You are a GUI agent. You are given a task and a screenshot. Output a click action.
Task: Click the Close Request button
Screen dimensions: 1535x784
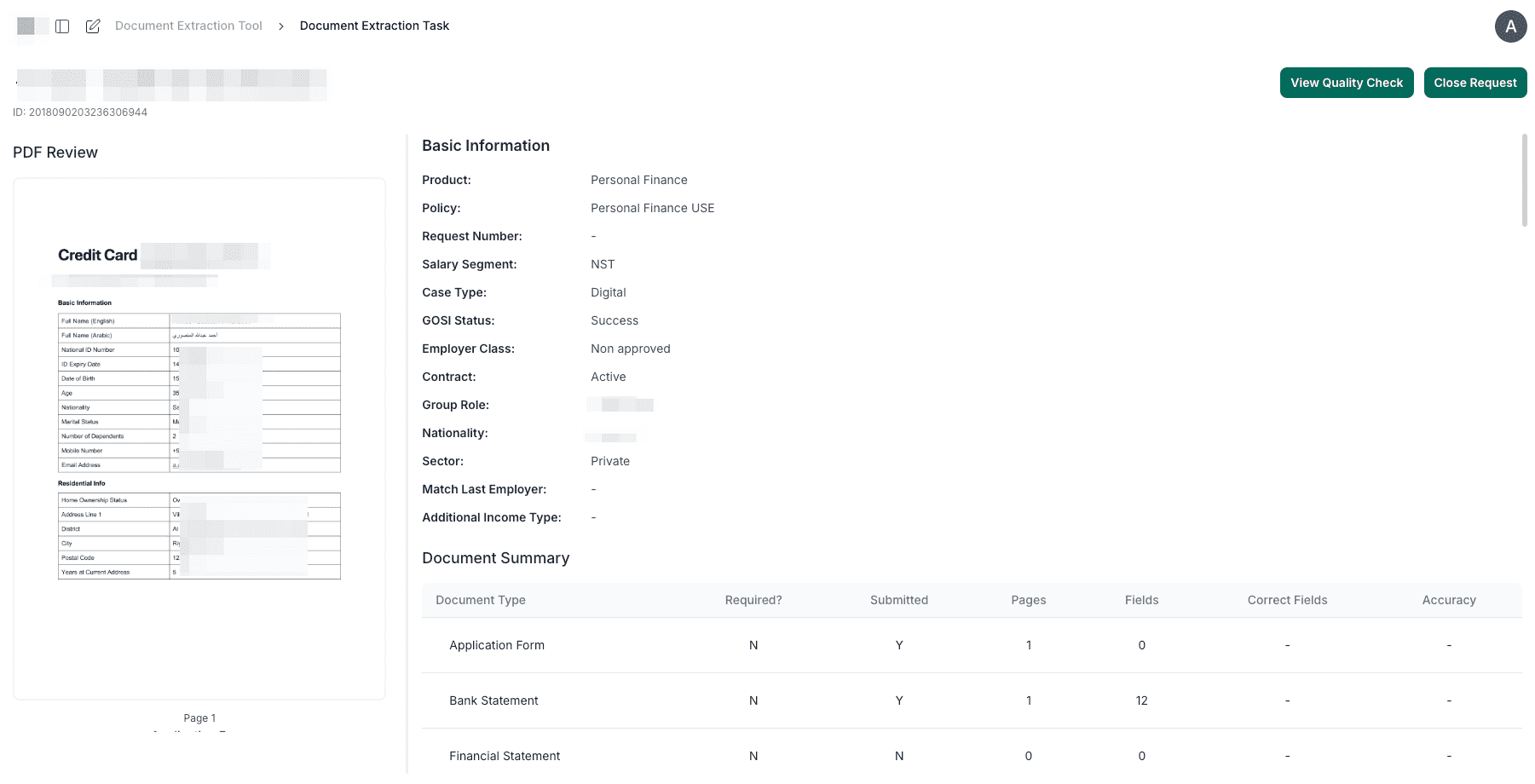(x=1475, y=83)
